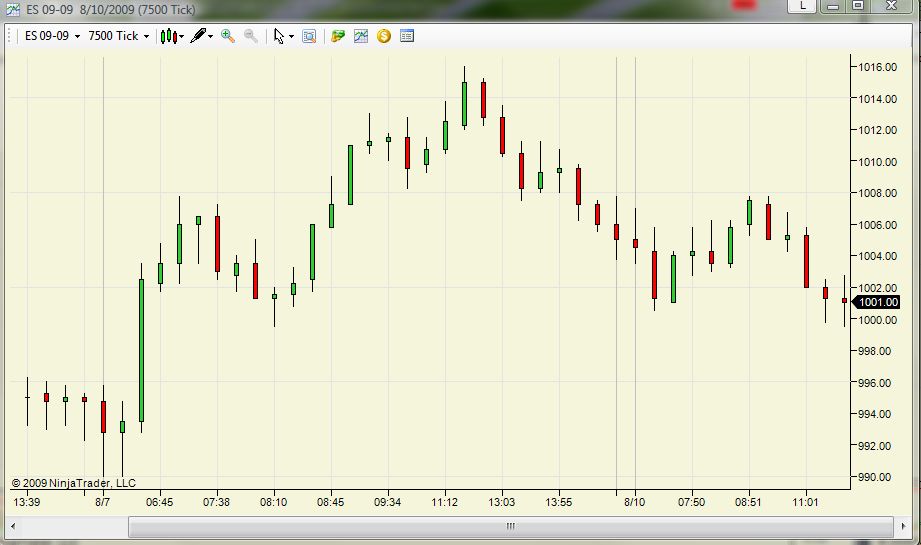The width and height of the screenshot is (921, 545).
Task: Minimize the chart window
Action: coord(832,6)
